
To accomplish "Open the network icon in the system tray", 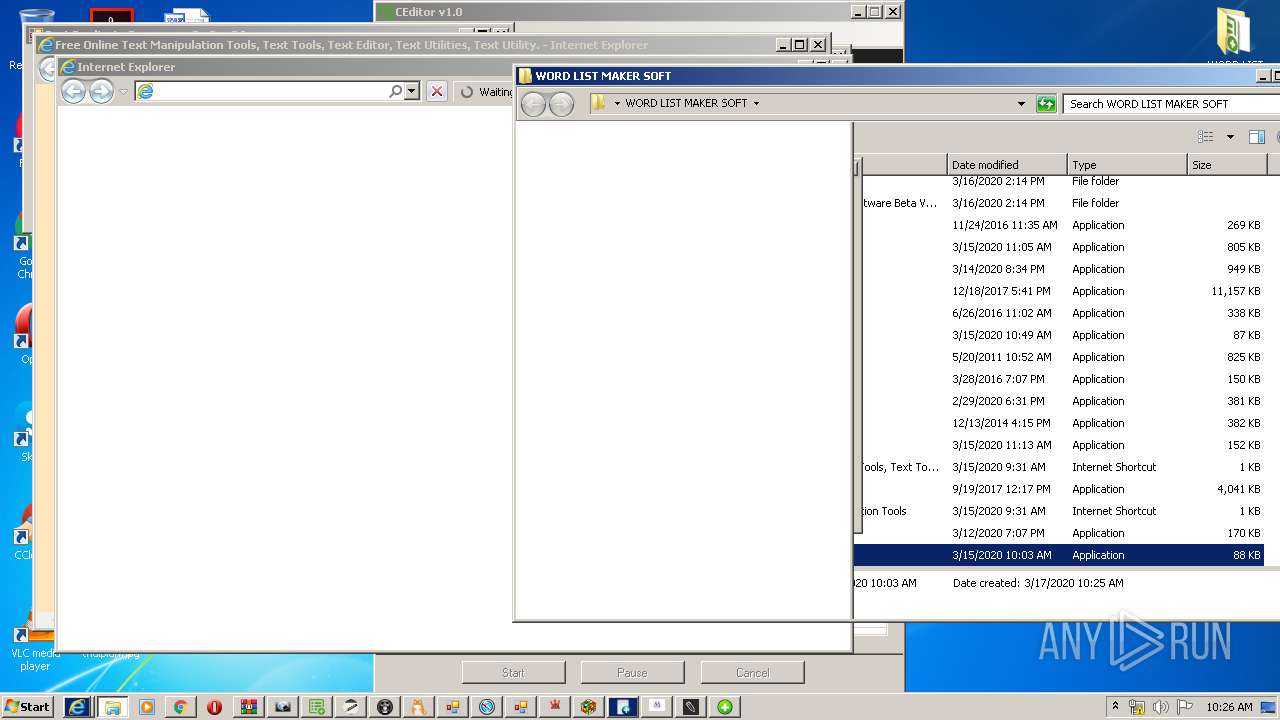I will [x=1137, y=707].
